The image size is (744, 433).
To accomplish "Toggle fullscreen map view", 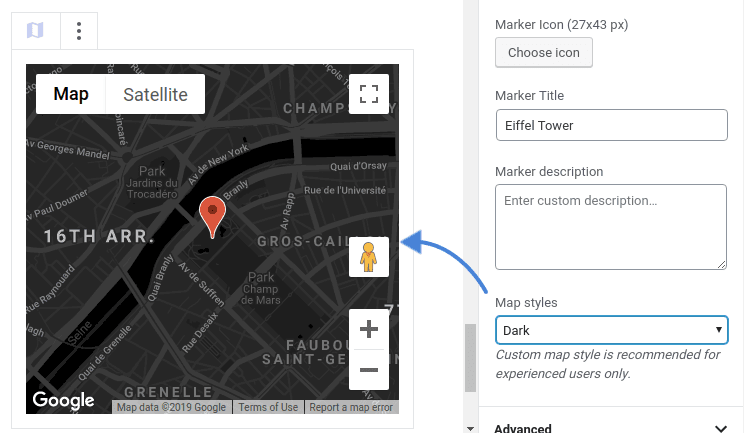I will pos(369,94).
